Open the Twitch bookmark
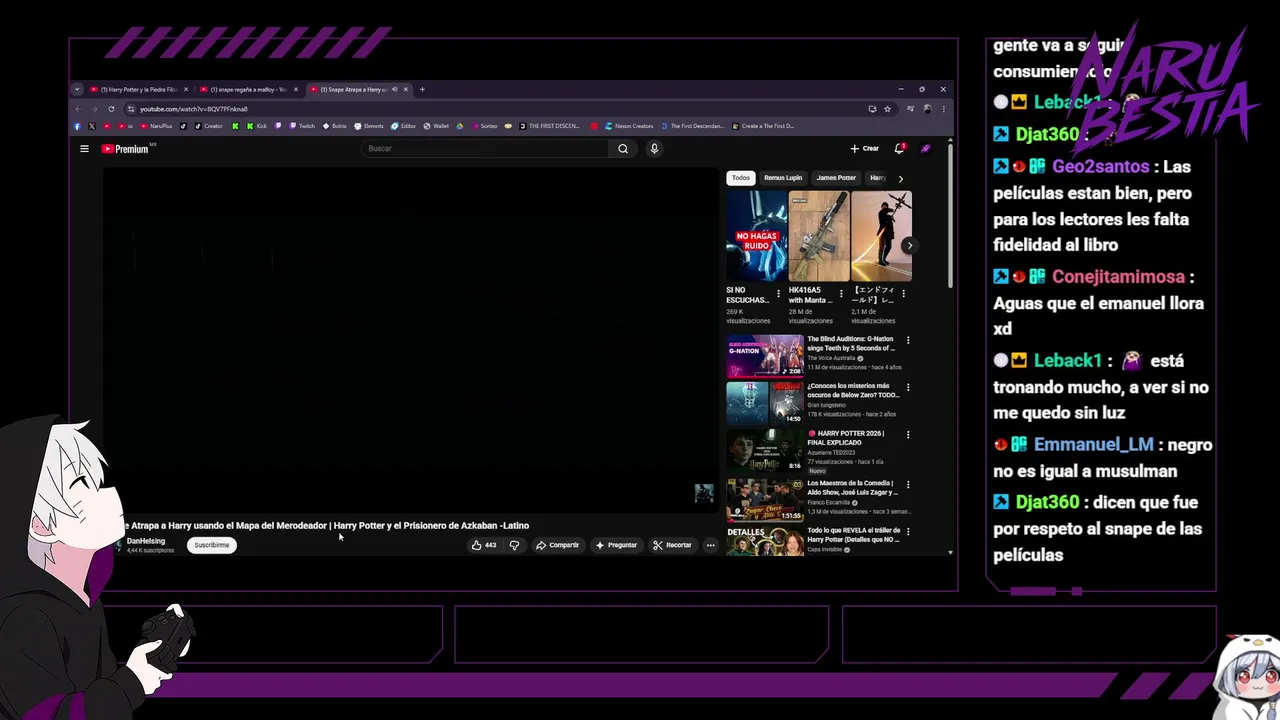This screenshot has height=720, width=1280. pos(302,126)
